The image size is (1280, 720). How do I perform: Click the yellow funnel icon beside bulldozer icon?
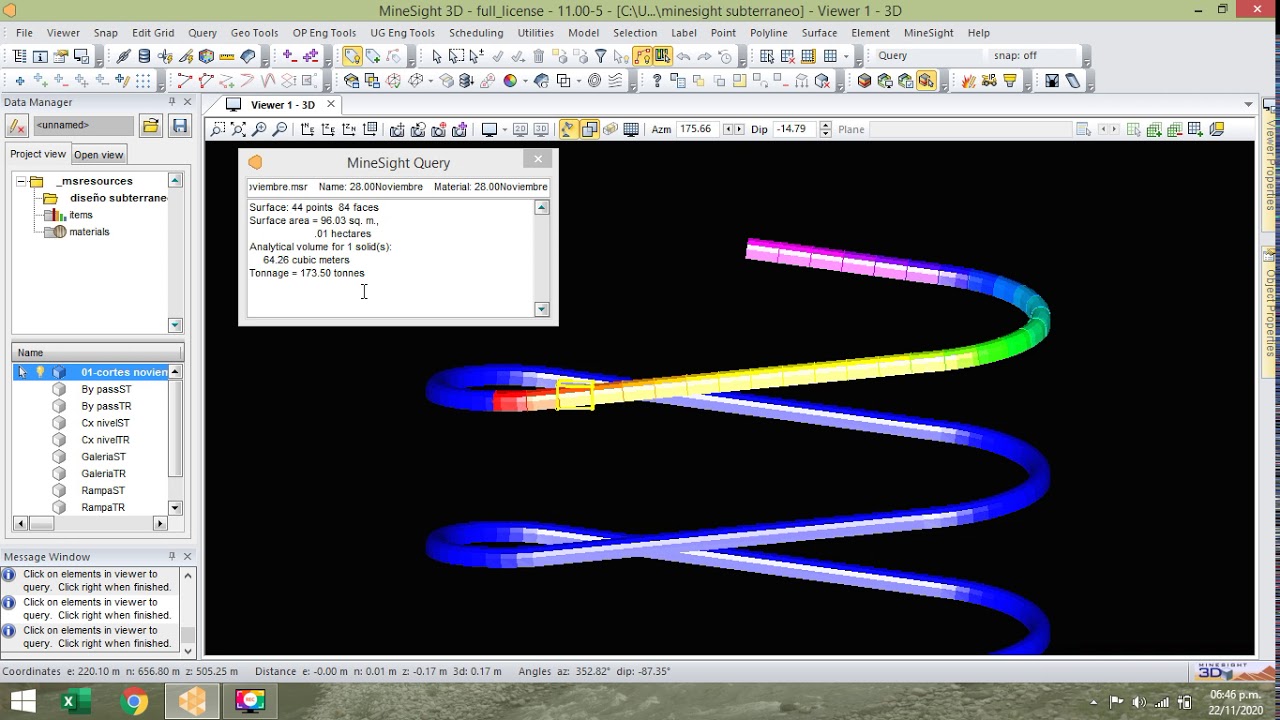click(1010, 81)
